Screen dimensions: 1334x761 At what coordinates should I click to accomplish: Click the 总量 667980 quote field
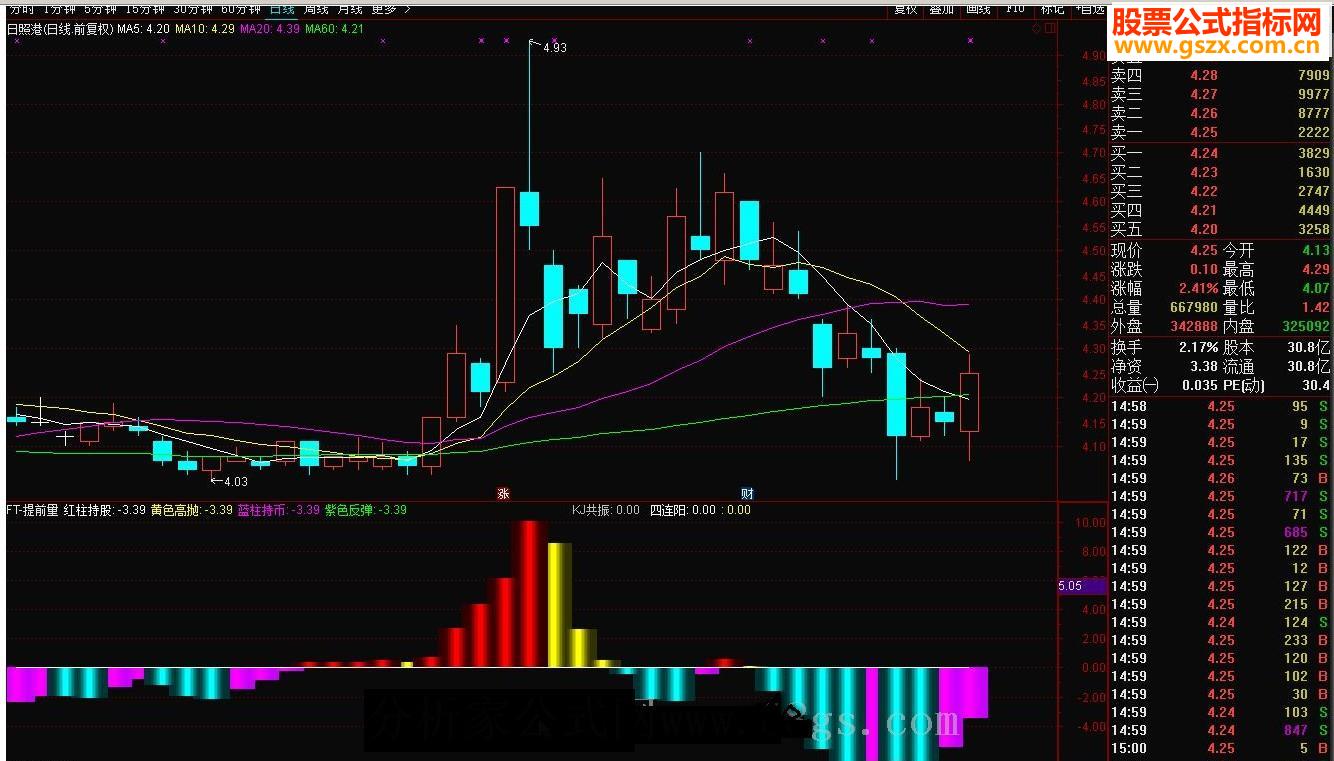[1165, 307]
